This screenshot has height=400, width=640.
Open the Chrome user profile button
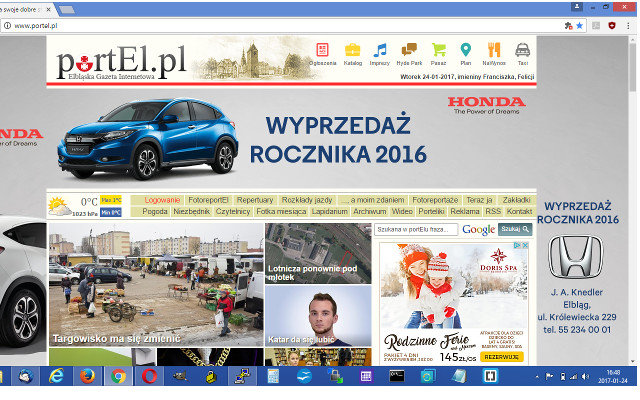[x=577, y=7]
